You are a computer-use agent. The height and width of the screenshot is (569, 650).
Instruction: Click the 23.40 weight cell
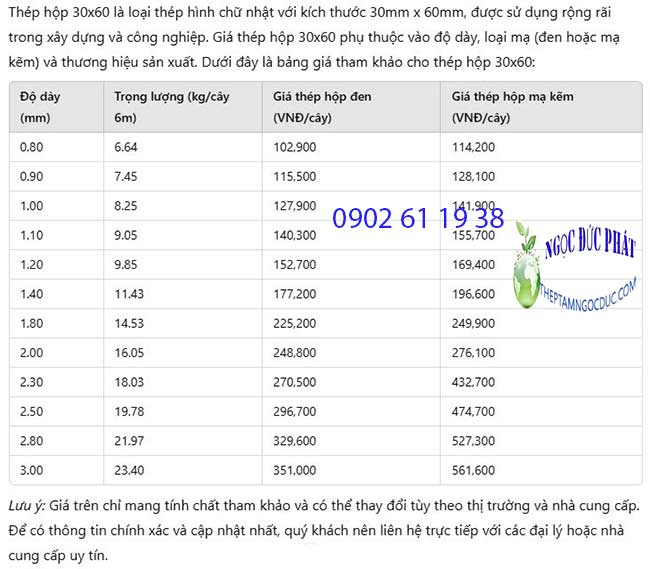click(129, 471)
